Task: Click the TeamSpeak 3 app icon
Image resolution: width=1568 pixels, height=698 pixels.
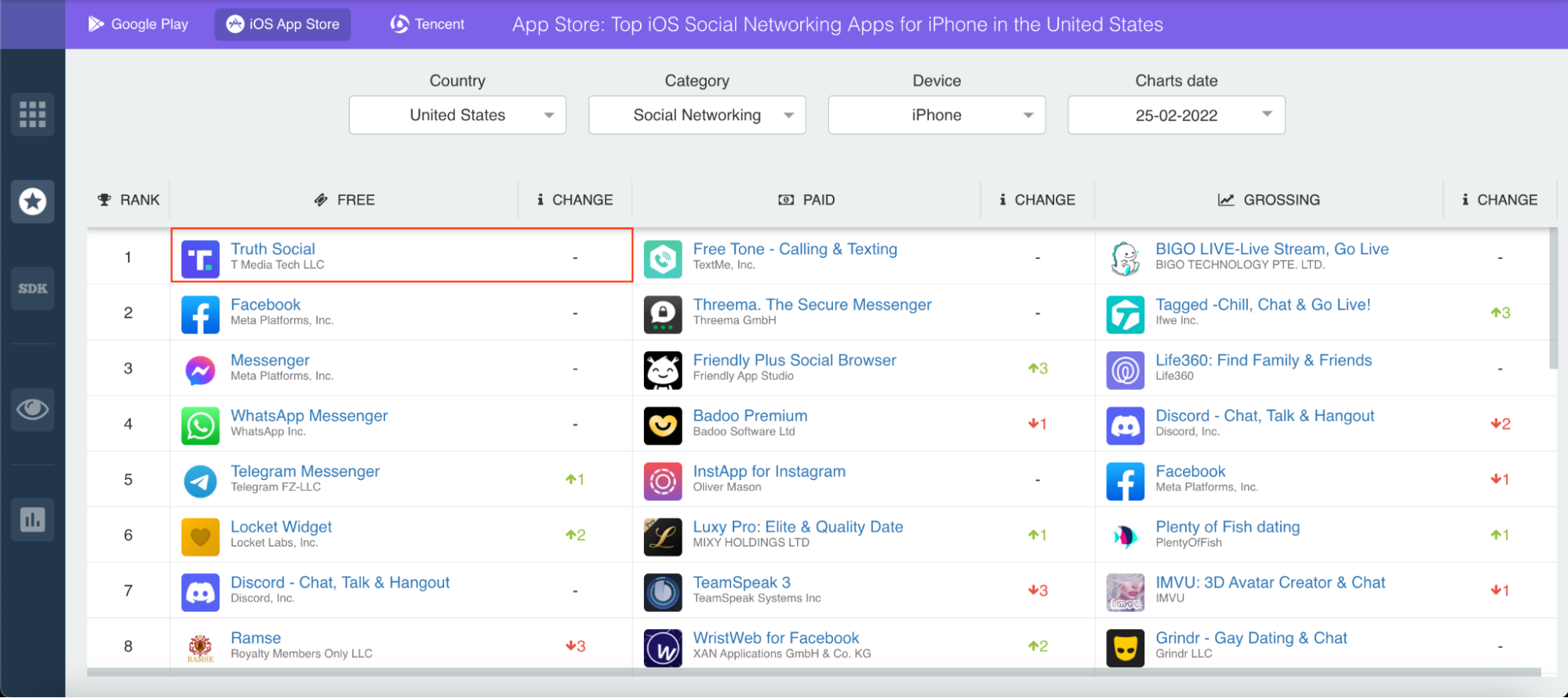Action: click(x=663, y=593)
